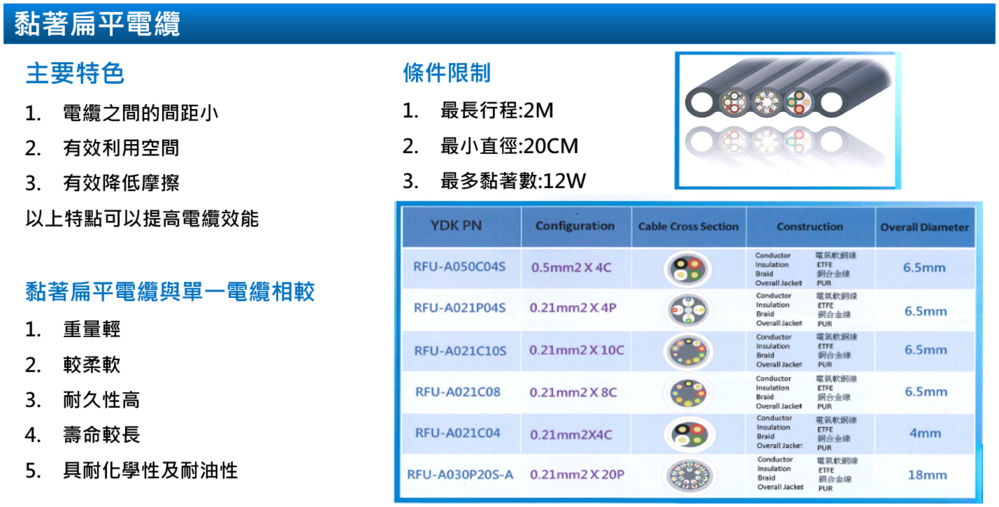Click the 條件限制 section heading
999x507 pixels.
(446, 74)
